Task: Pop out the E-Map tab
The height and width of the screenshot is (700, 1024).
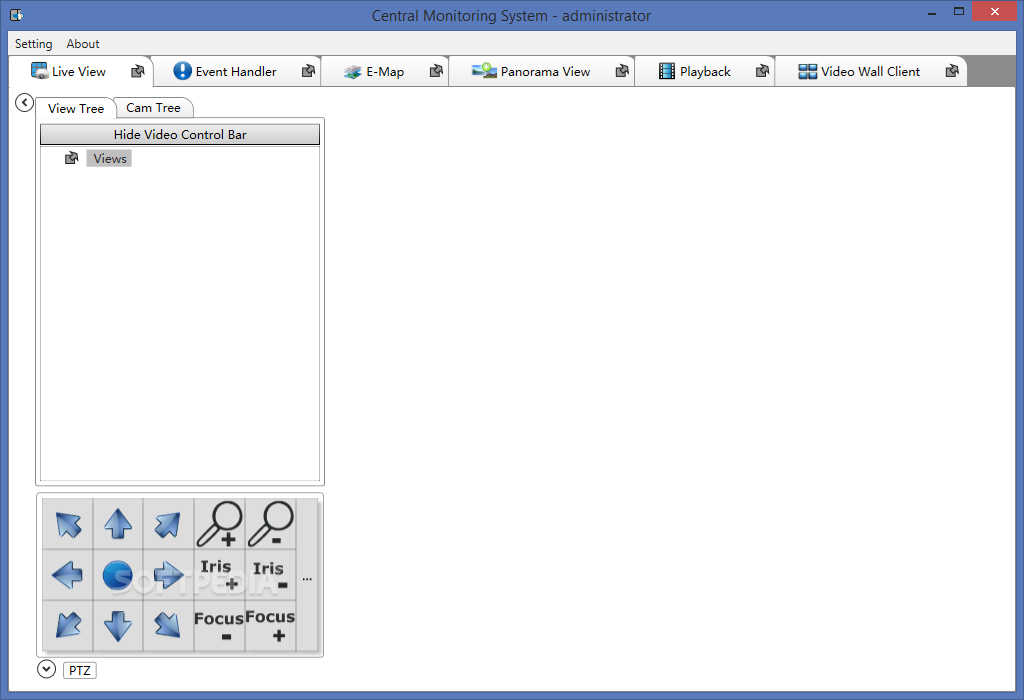Action: click(436, 71)
